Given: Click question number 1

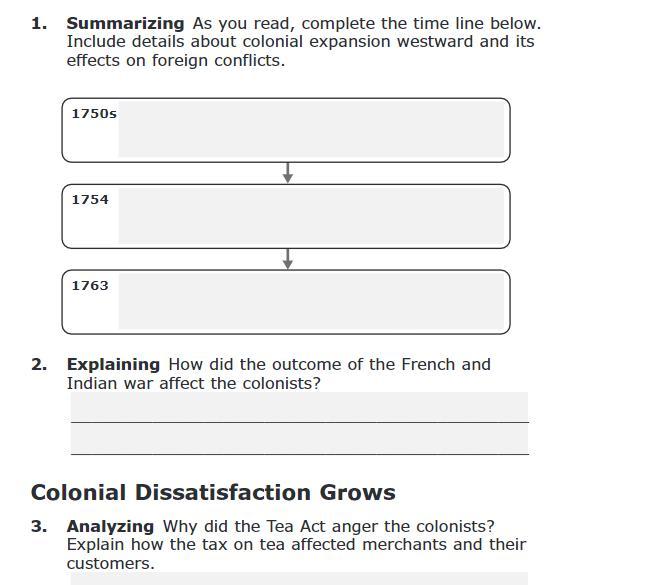Looking at the screenshot, I should [x=39, y=24].
